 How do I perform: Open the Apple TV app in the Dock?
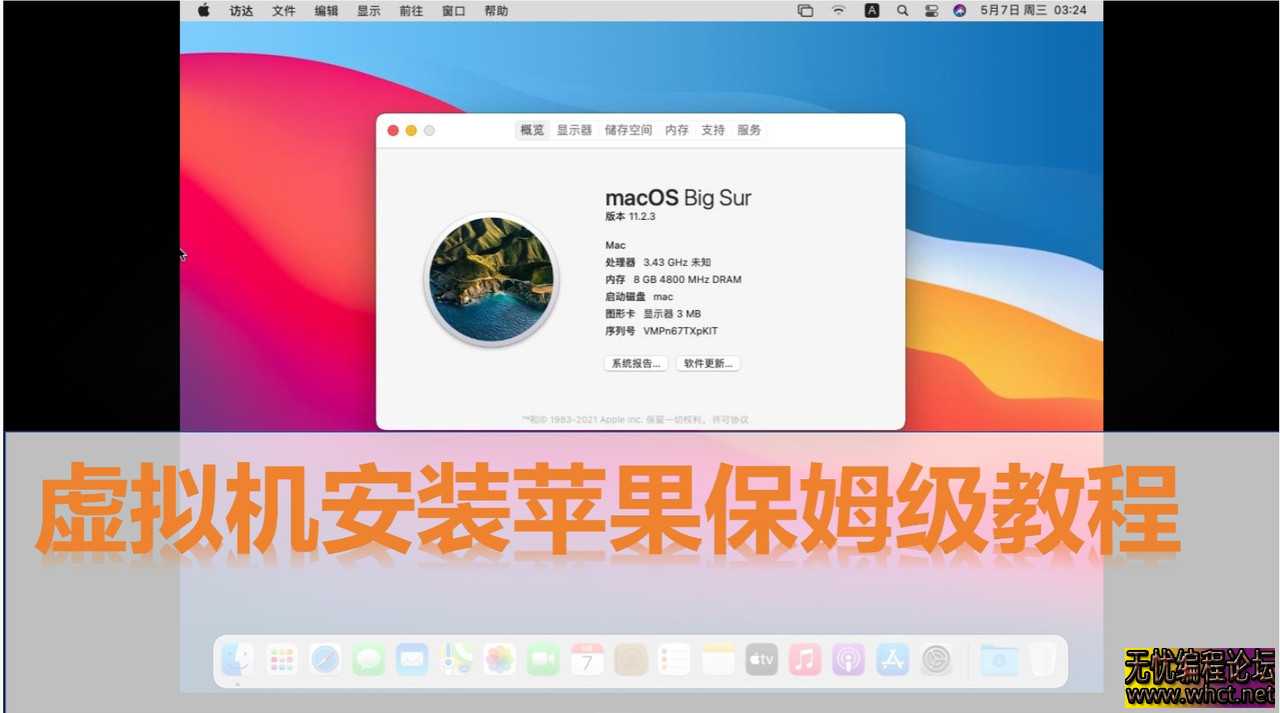761,659
